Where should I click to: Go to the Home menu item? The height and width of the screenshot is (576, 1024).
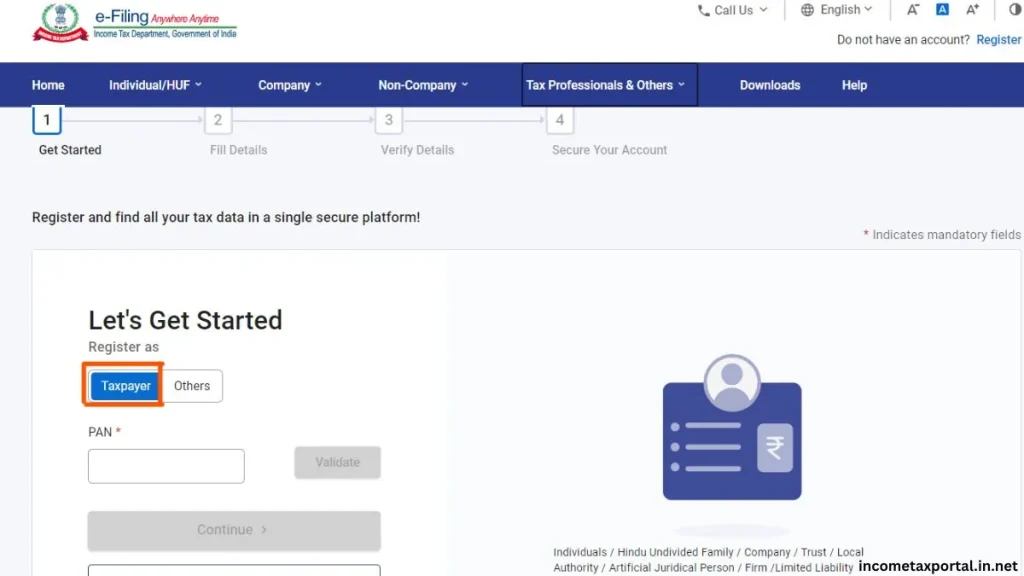click(x=48, y=85)
